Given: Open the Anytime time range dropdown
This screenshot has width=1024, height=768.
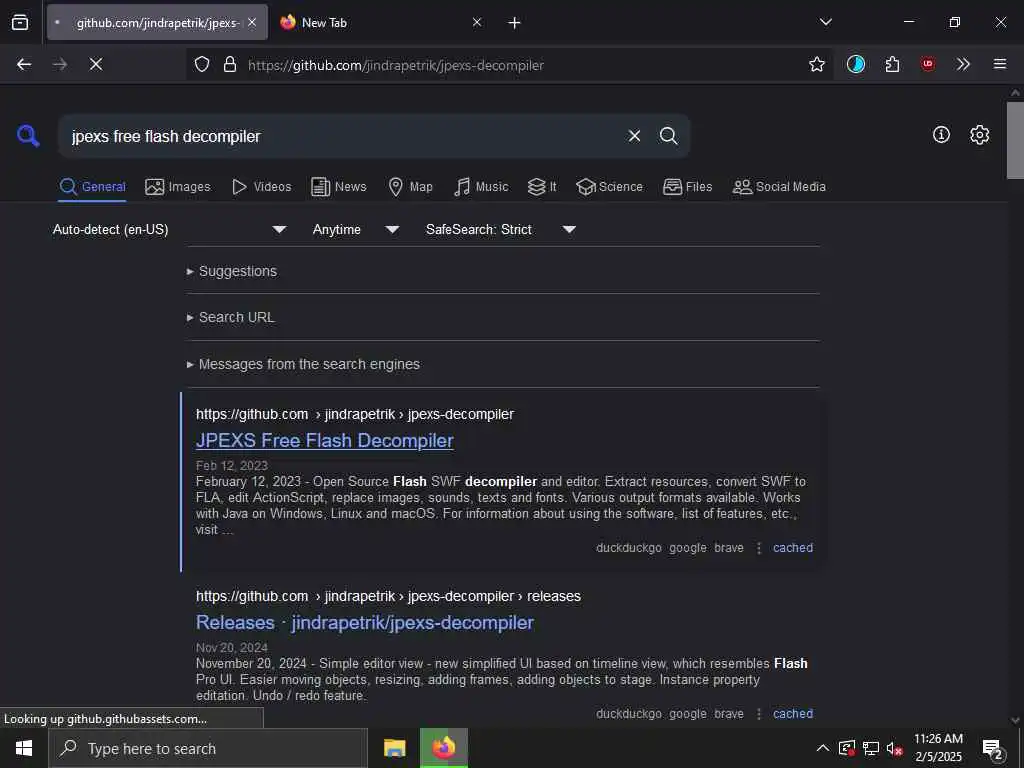Looking at the screenshot, I should pos(355,229).
